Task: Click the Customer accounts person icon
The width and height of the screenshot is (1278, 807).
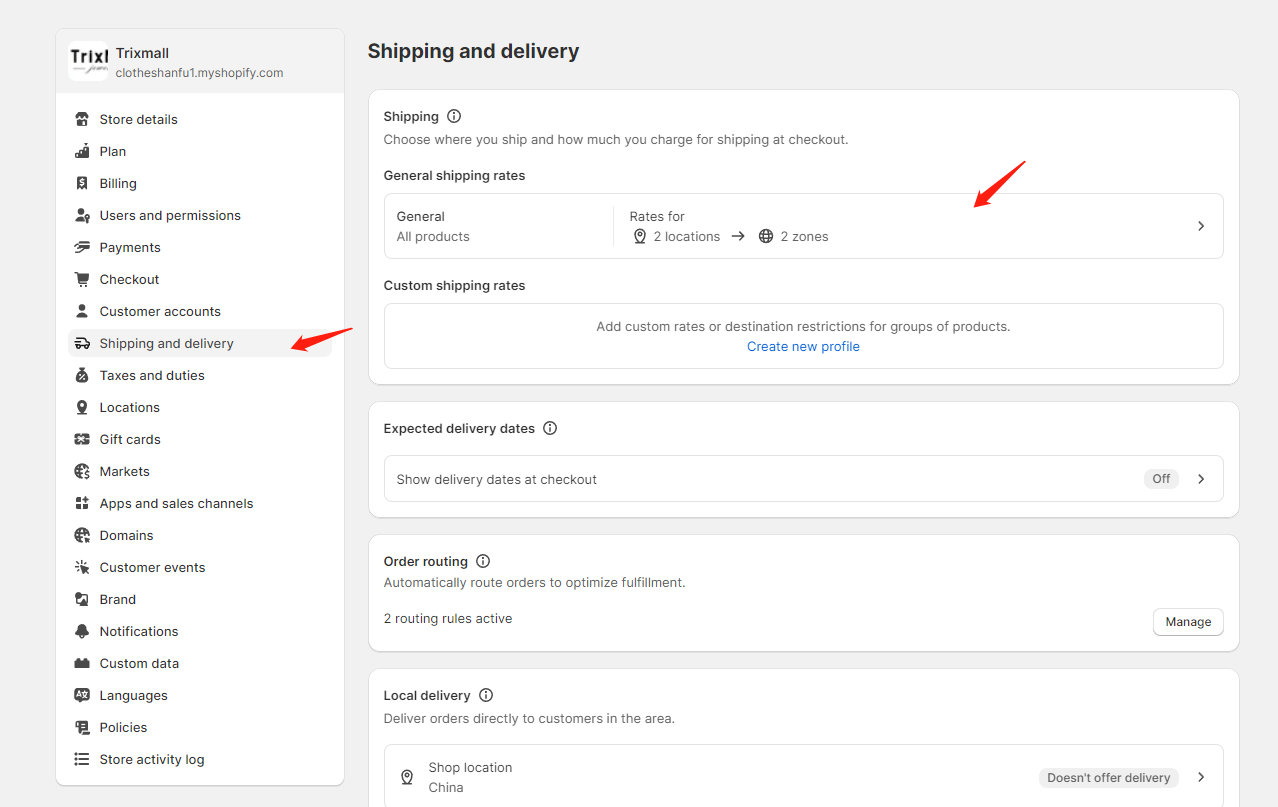Action: click(x=82, y=311)
